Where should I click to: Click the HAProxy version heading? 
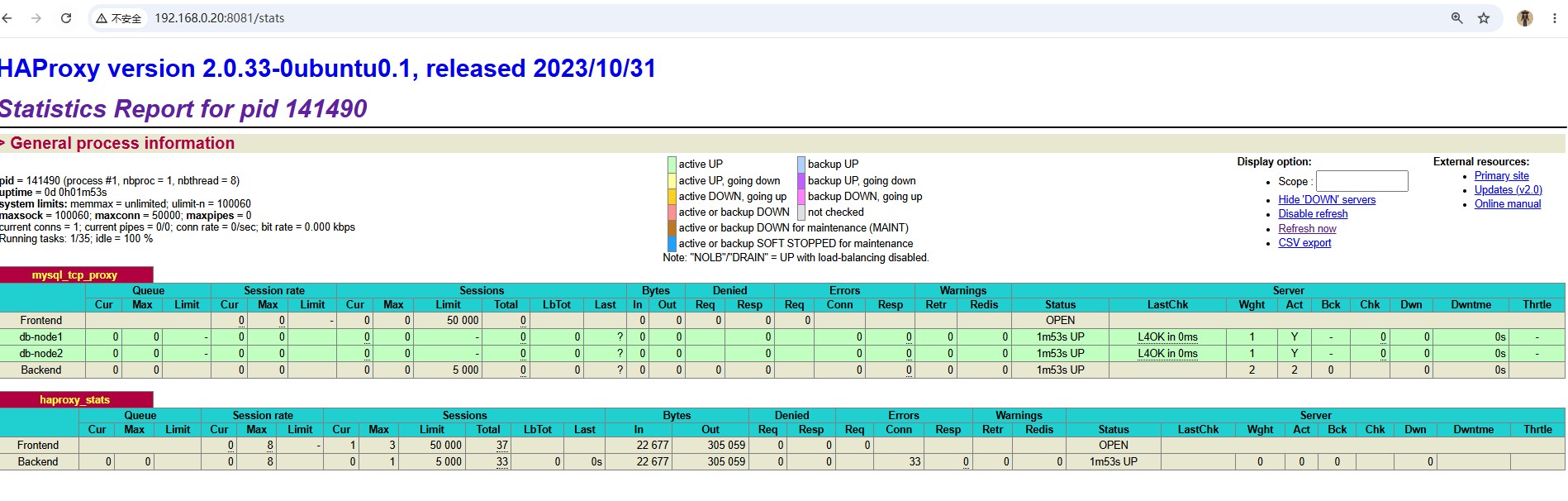point(328,69)
